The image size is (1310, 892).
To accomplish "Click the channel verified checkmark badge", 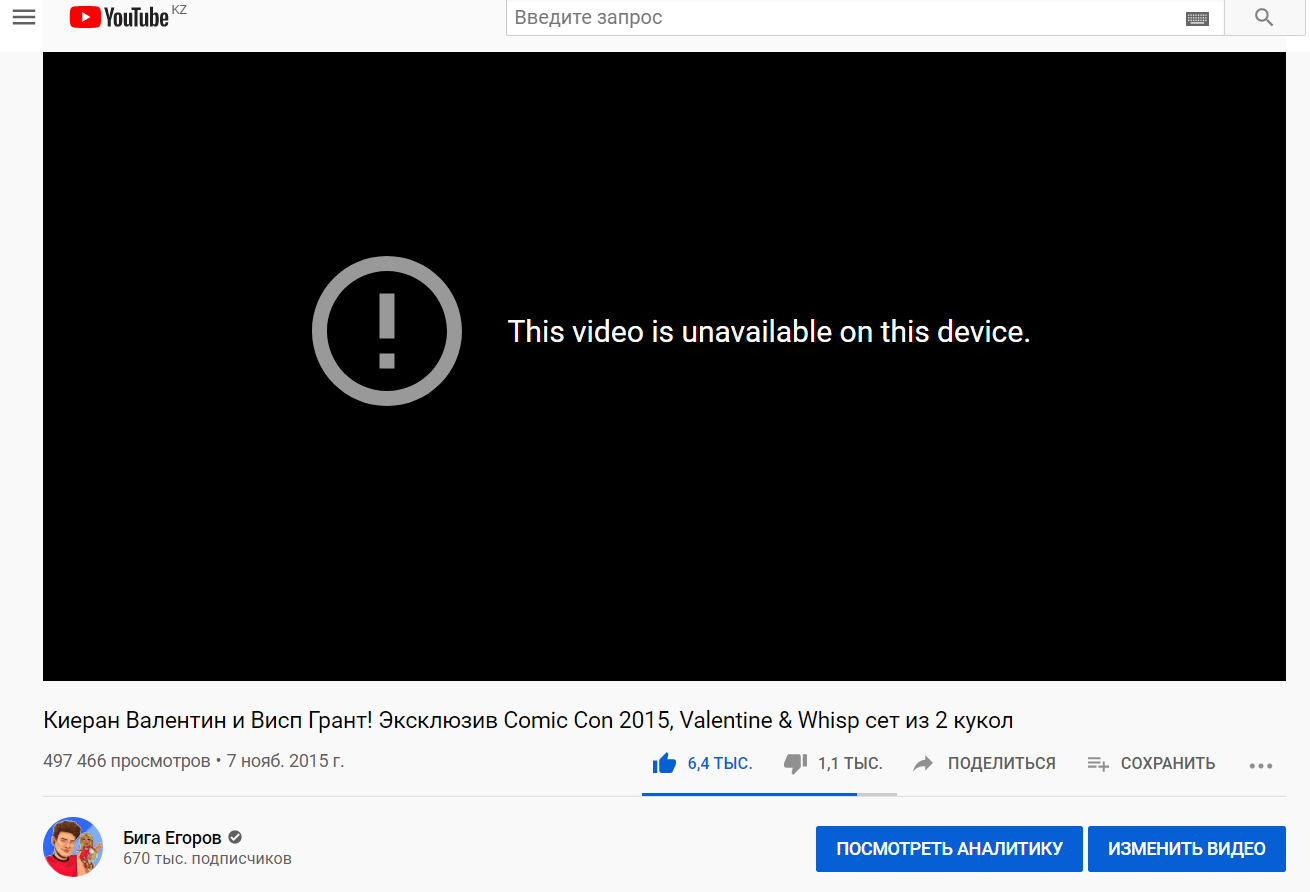I will [235, 838].
